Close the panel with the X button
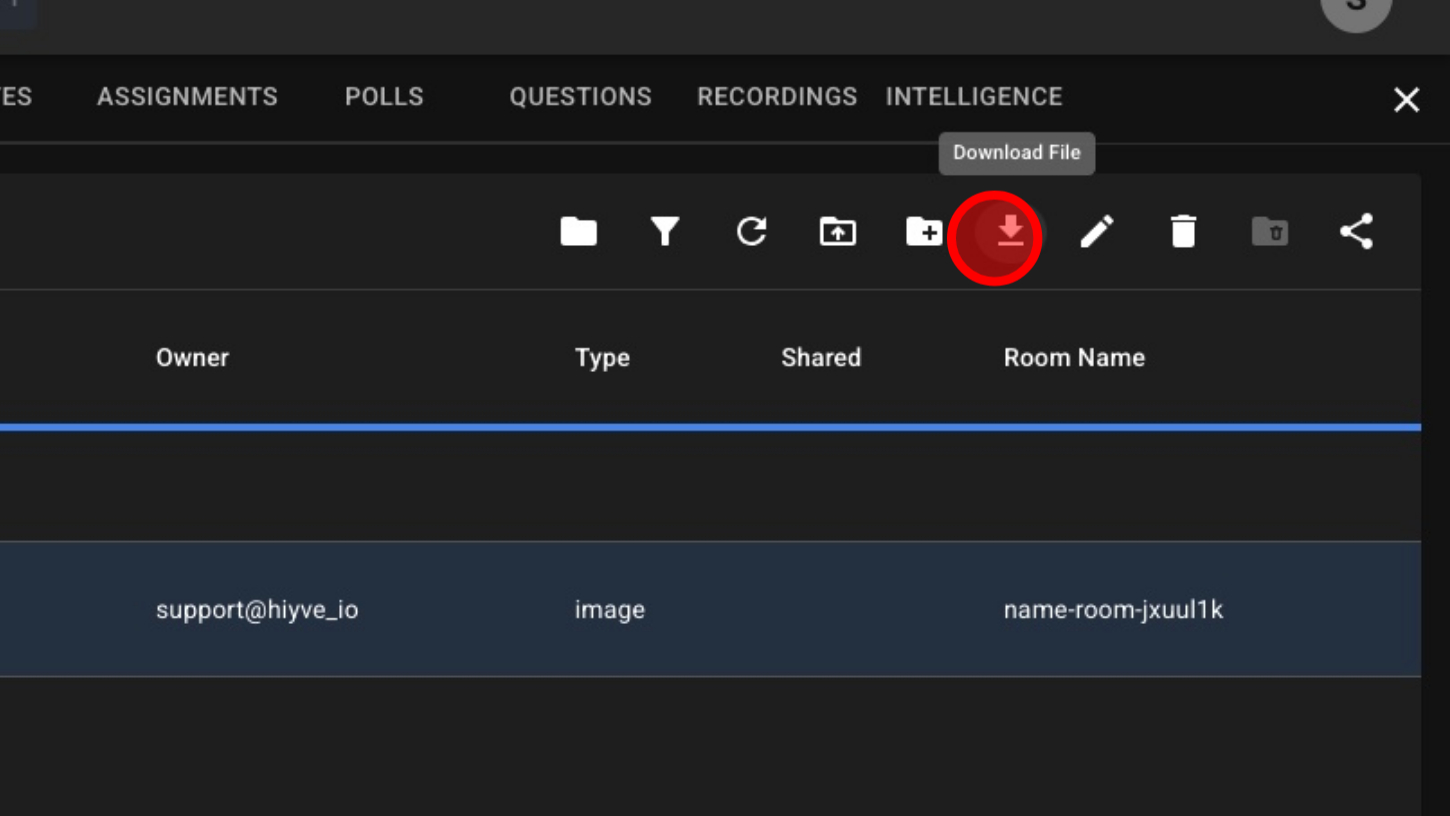This screenshot has width=1450, height=816. pos(1406,99)
